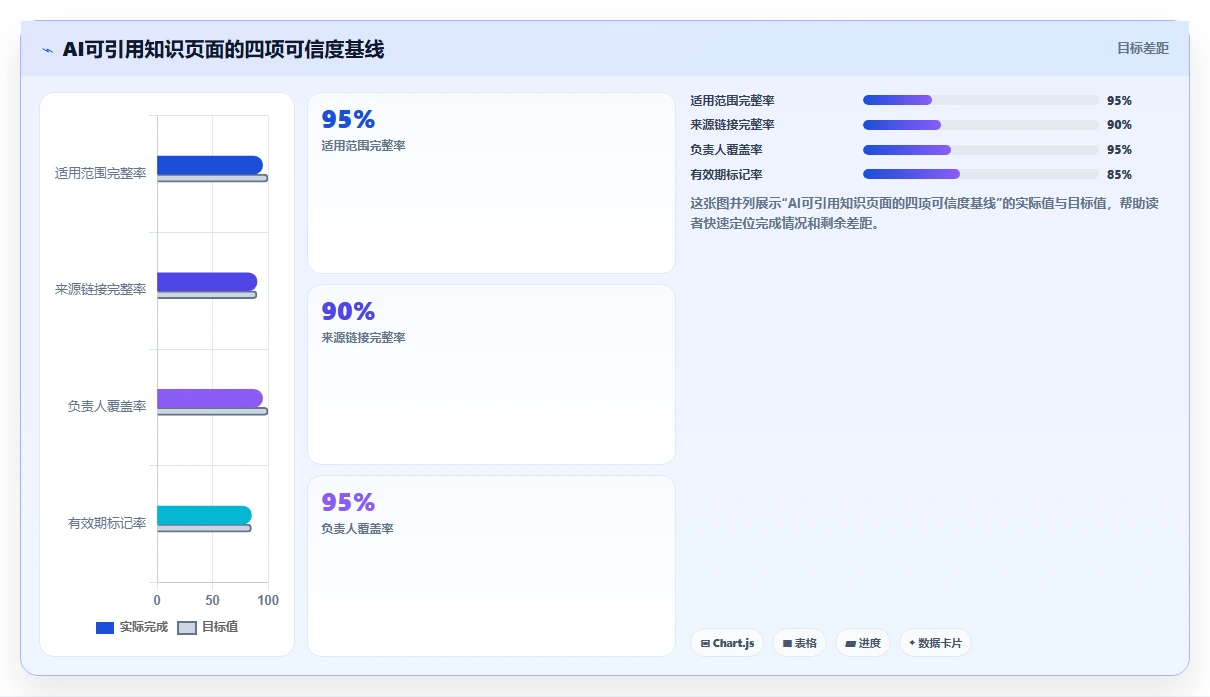Select the 进度 chip
Viewport: 1210px width, 697px height.
pos(863,643)
